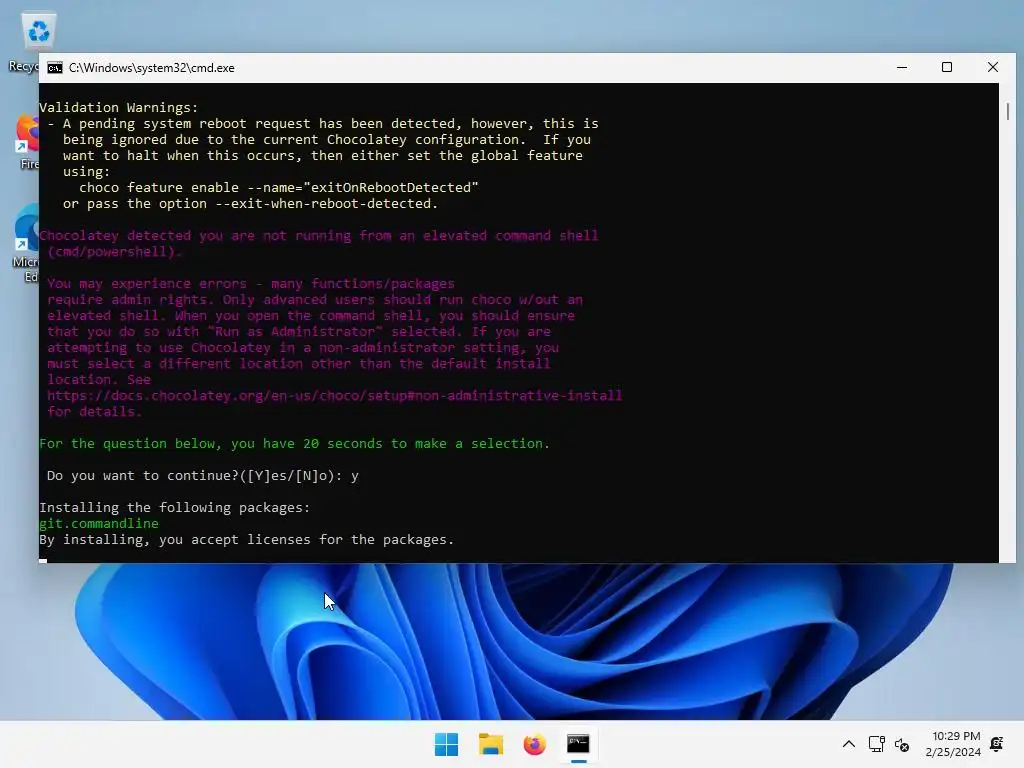Open File Explorer from the taskbar
Viewport: 1024px width, 768px height.
click(490, 744)
